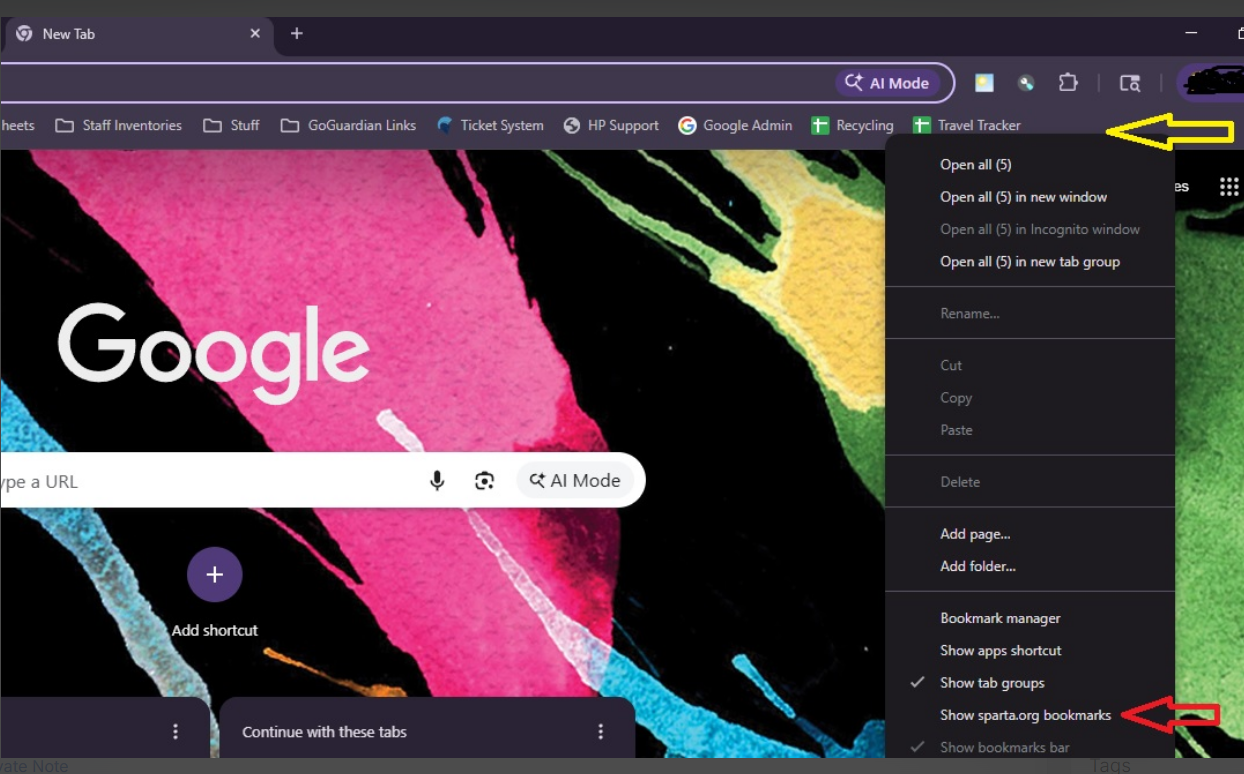
Task: Open the Google apps grid icon
Action: tap(1229, 187)
